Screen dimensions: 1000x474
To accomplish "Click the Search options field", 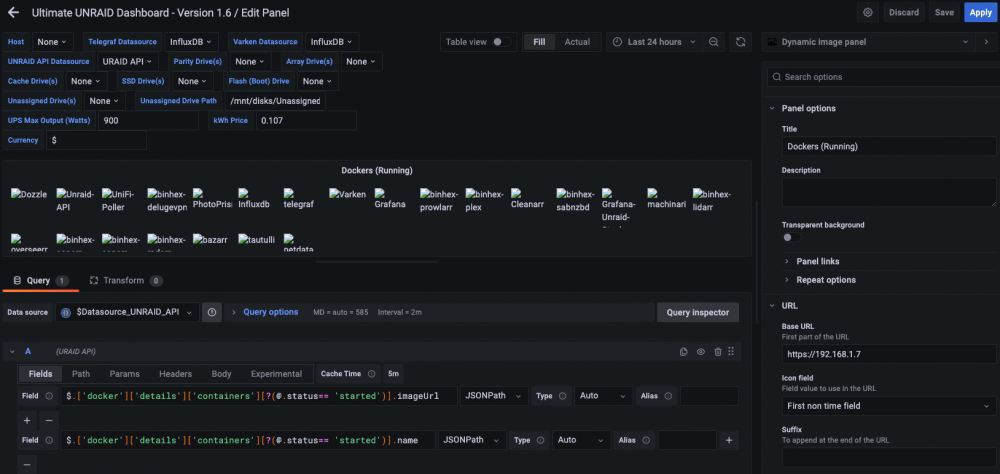I will [x=883, y=77].
